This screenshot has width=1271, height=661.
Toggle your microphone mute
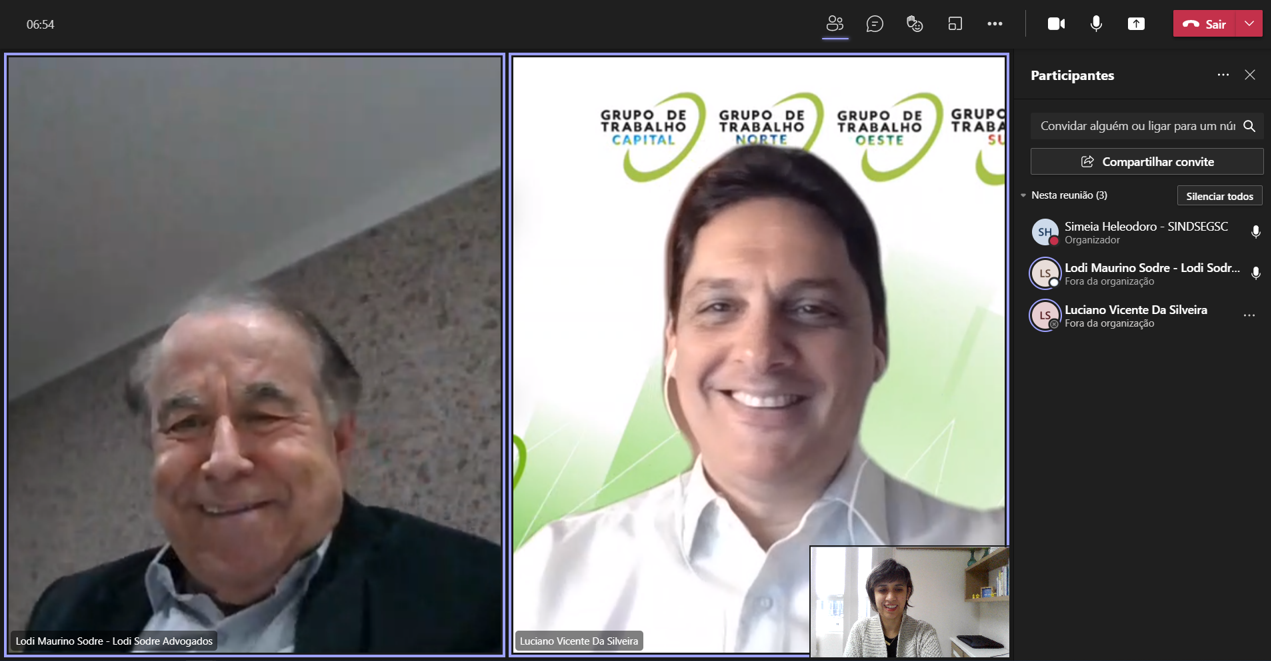1096,24
